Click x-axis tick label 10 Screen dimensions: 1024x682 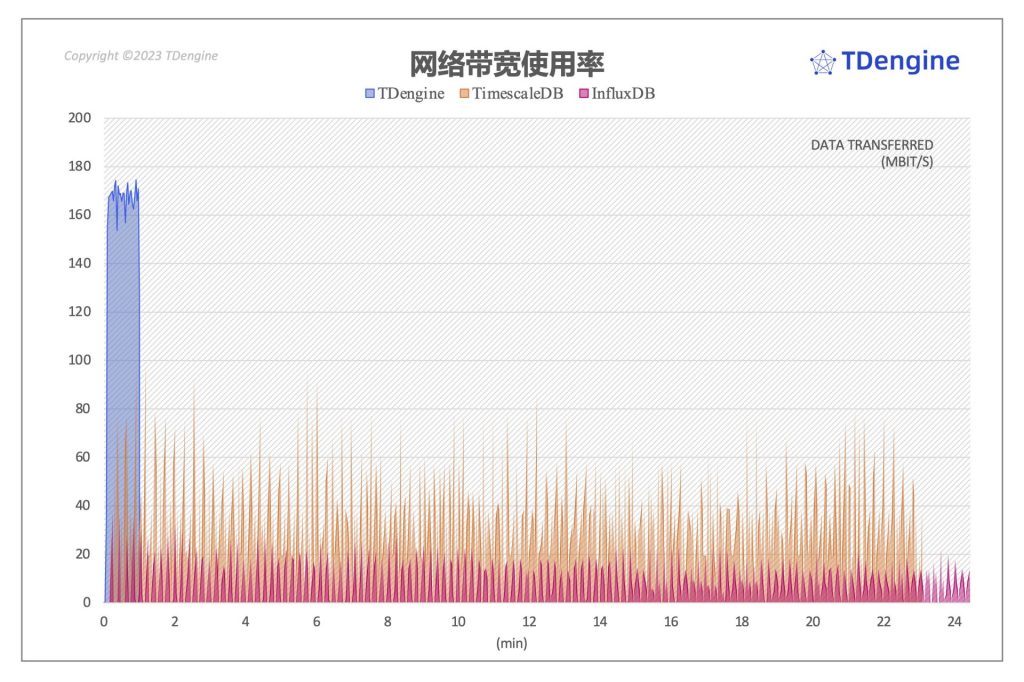click(458, 622)
